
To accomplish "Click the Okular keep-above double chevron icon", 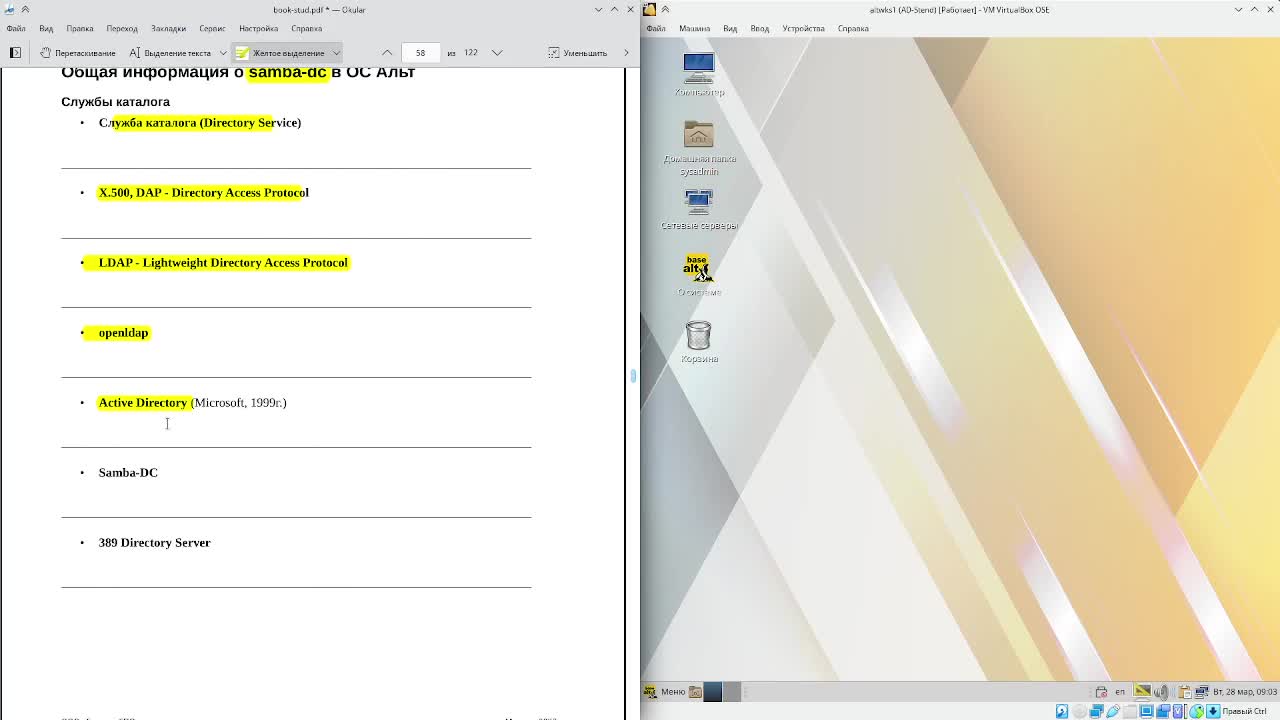I will click(25, 9).
